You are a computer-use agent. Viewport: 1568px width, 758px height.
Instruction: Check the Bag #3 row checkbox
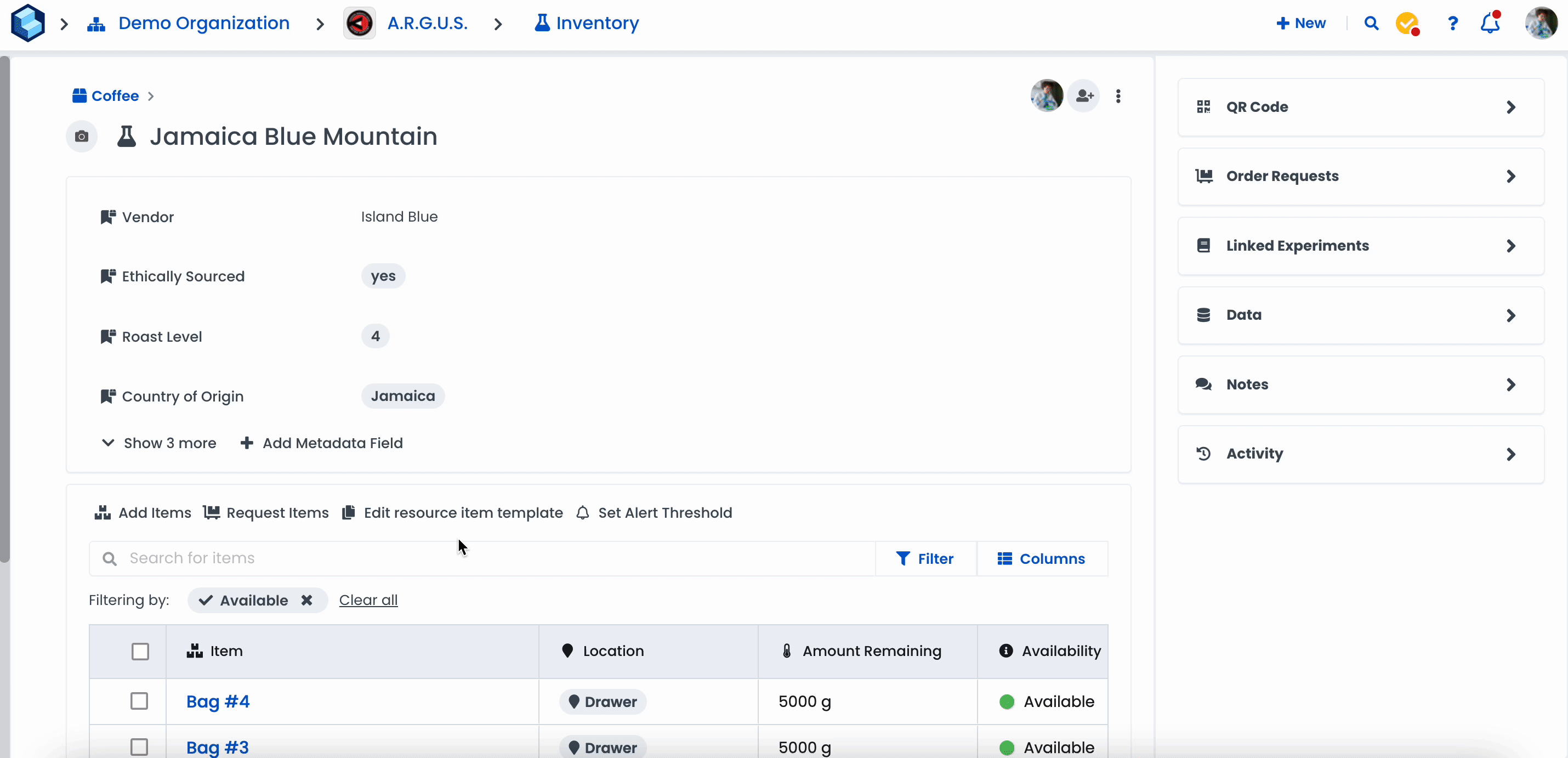[139, 747]
